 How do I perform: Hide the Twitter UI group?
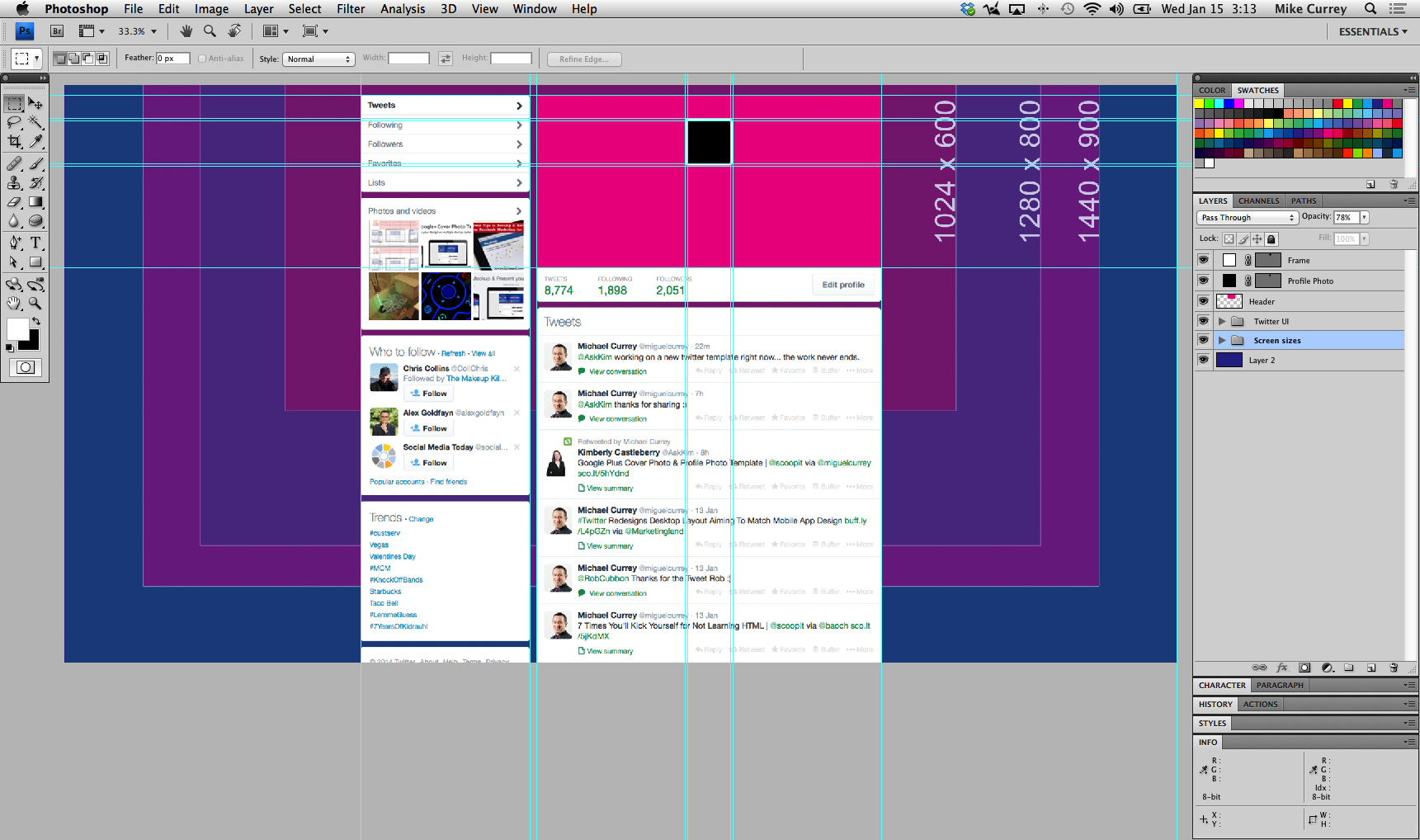[1203, 321]
